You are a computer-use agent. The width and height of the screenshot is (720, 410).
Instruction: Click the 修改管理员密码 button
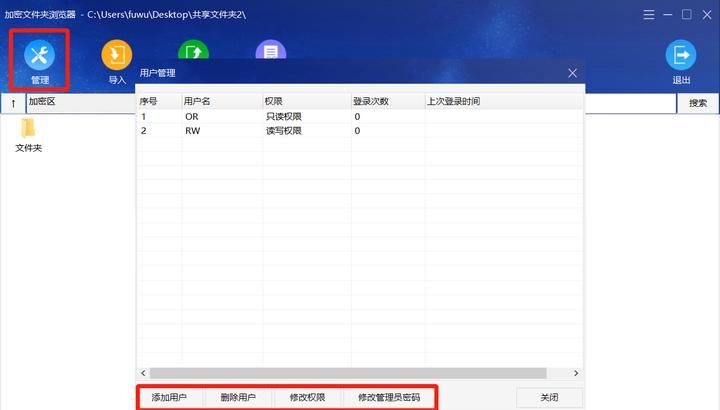pyautogui.click(x=389, y=398)
